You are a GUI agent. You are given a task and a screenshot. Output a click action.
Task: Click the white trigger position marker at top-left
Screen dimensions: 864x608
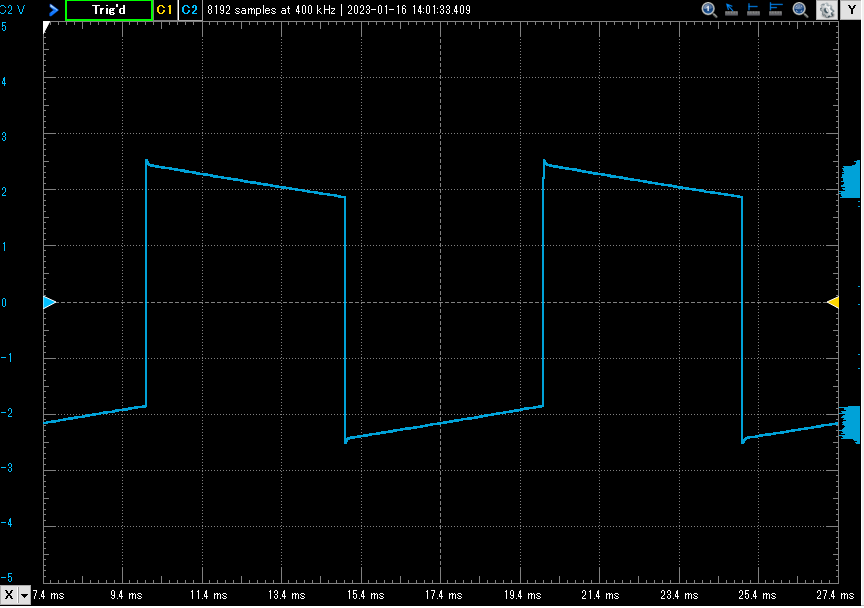tap(46, 27)
